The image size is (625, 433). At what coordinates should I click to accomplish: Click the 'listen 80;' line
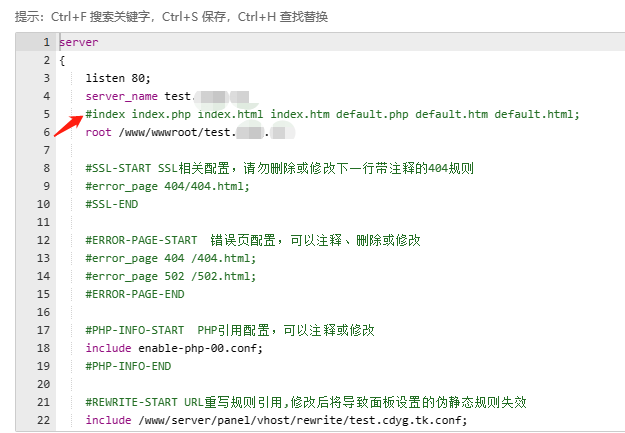click(118, 78)
